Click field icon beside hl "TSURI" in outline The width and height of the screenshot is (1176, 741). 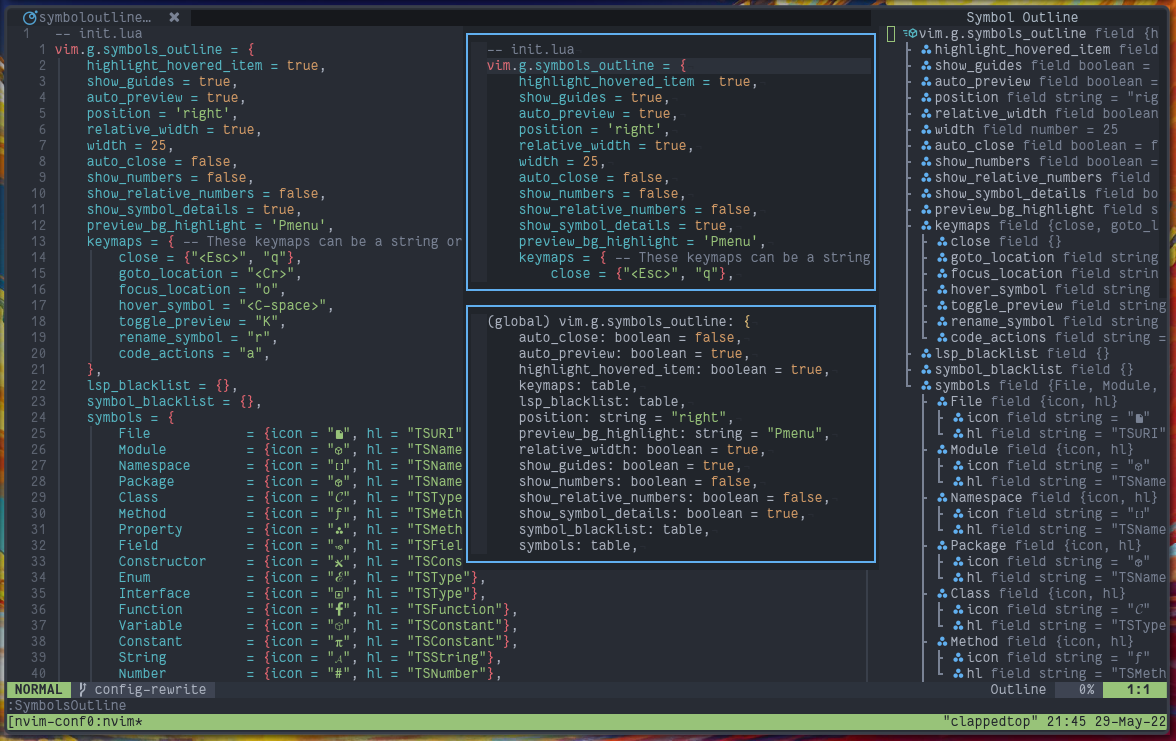[x=958, y=434]
